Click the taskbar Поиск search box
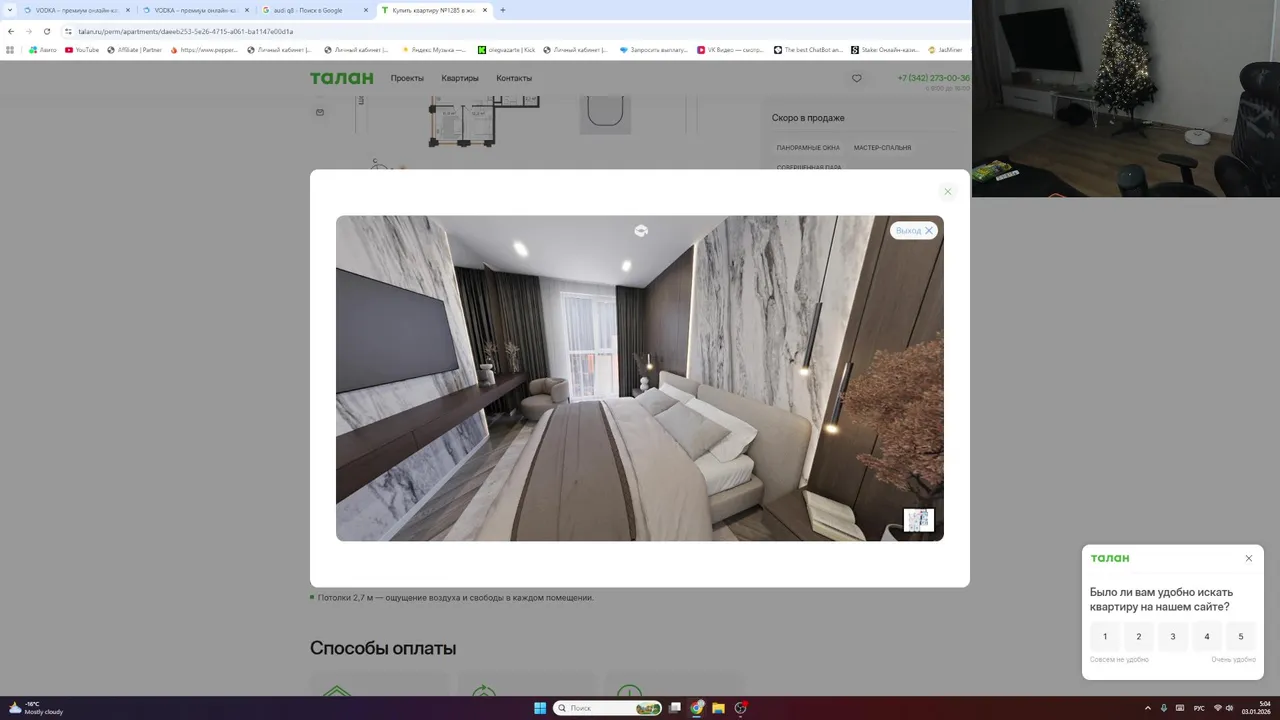Image resolution: width=1280 pixels, height=720 pixels. [608, 708]
